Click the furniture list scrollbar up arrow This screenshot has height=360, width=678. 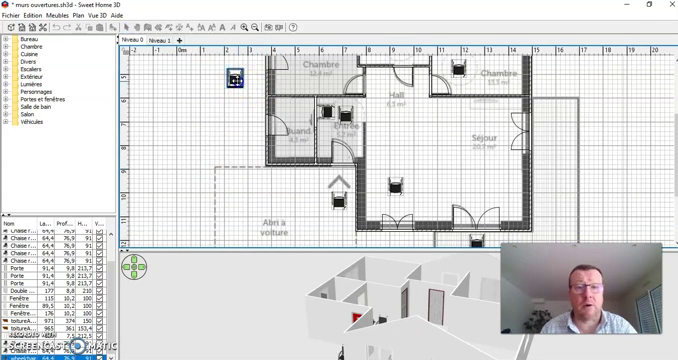tap(111, 234)
